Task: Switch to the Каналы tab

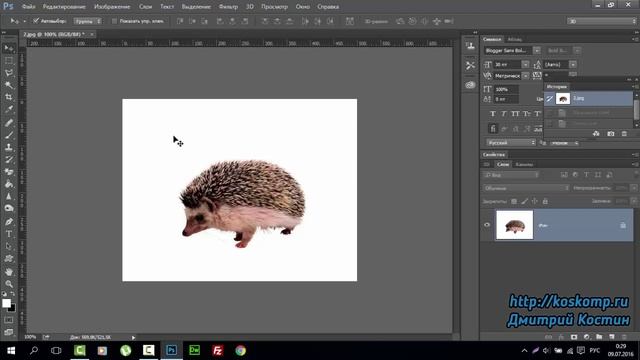Action: point(524,164)
